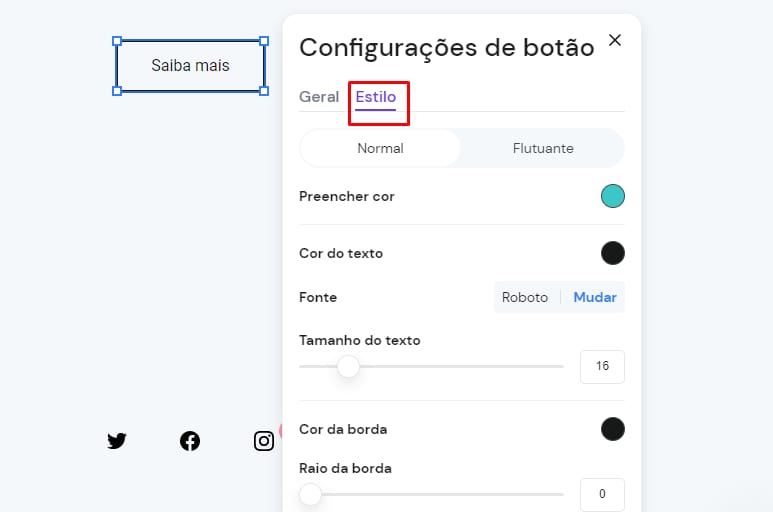Click the Twitter social icon
The image size is (773, 512).
[117, 441]
